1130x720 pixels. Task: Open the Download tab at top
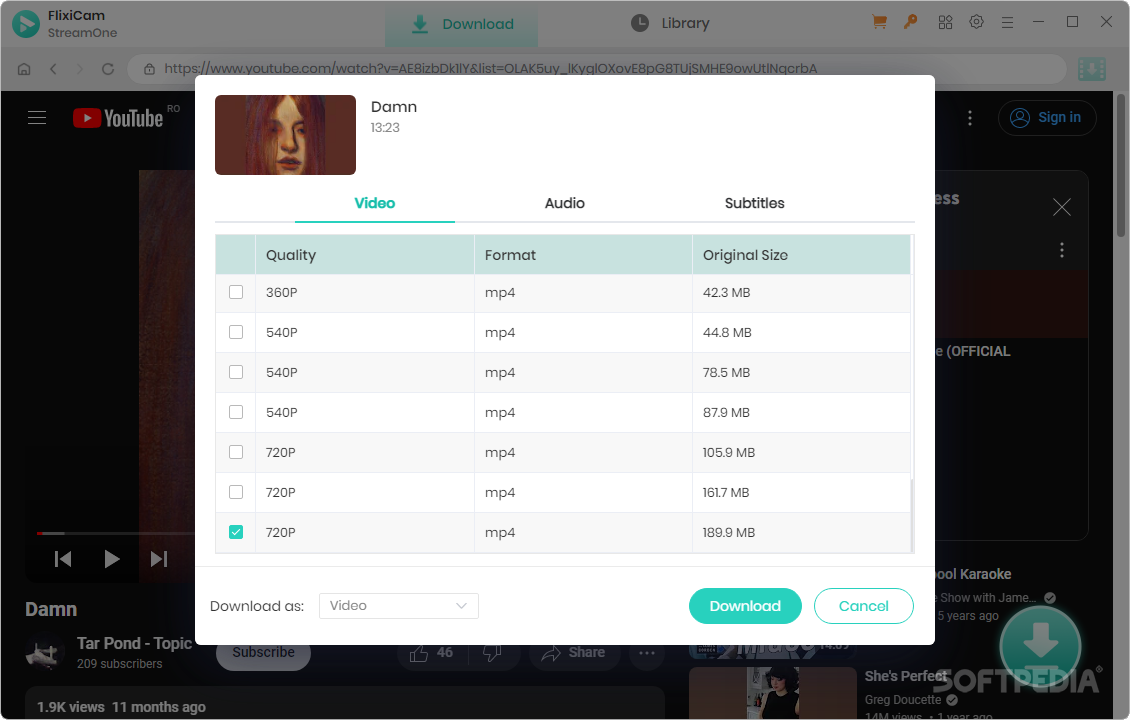coord(461,25)
